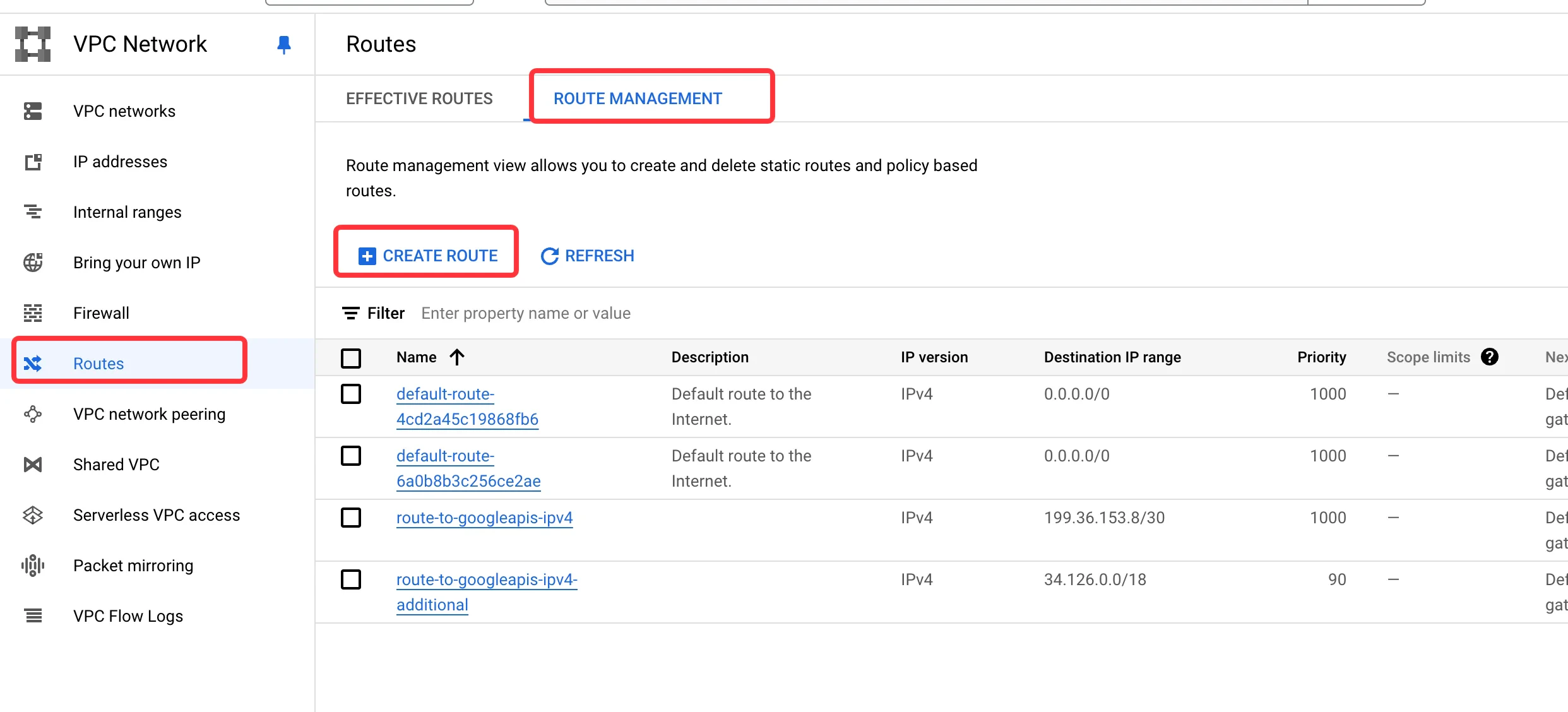The image size is (1568, 712).
Task: Toggle the select-all checkbox in table header
Action: point(351,358)
